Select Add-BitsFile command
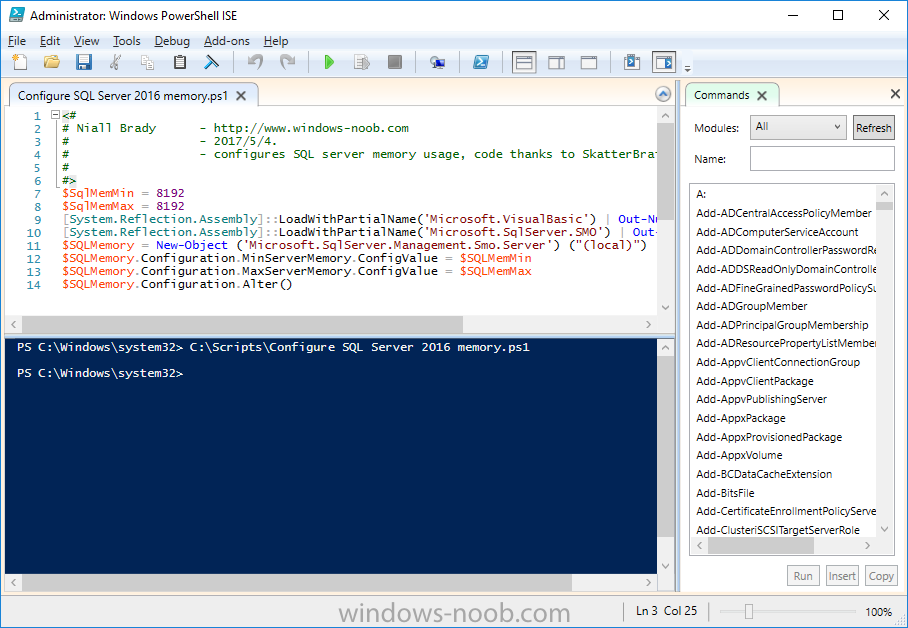The height and width of the screenshot is (628, 908). coord(725,493)
